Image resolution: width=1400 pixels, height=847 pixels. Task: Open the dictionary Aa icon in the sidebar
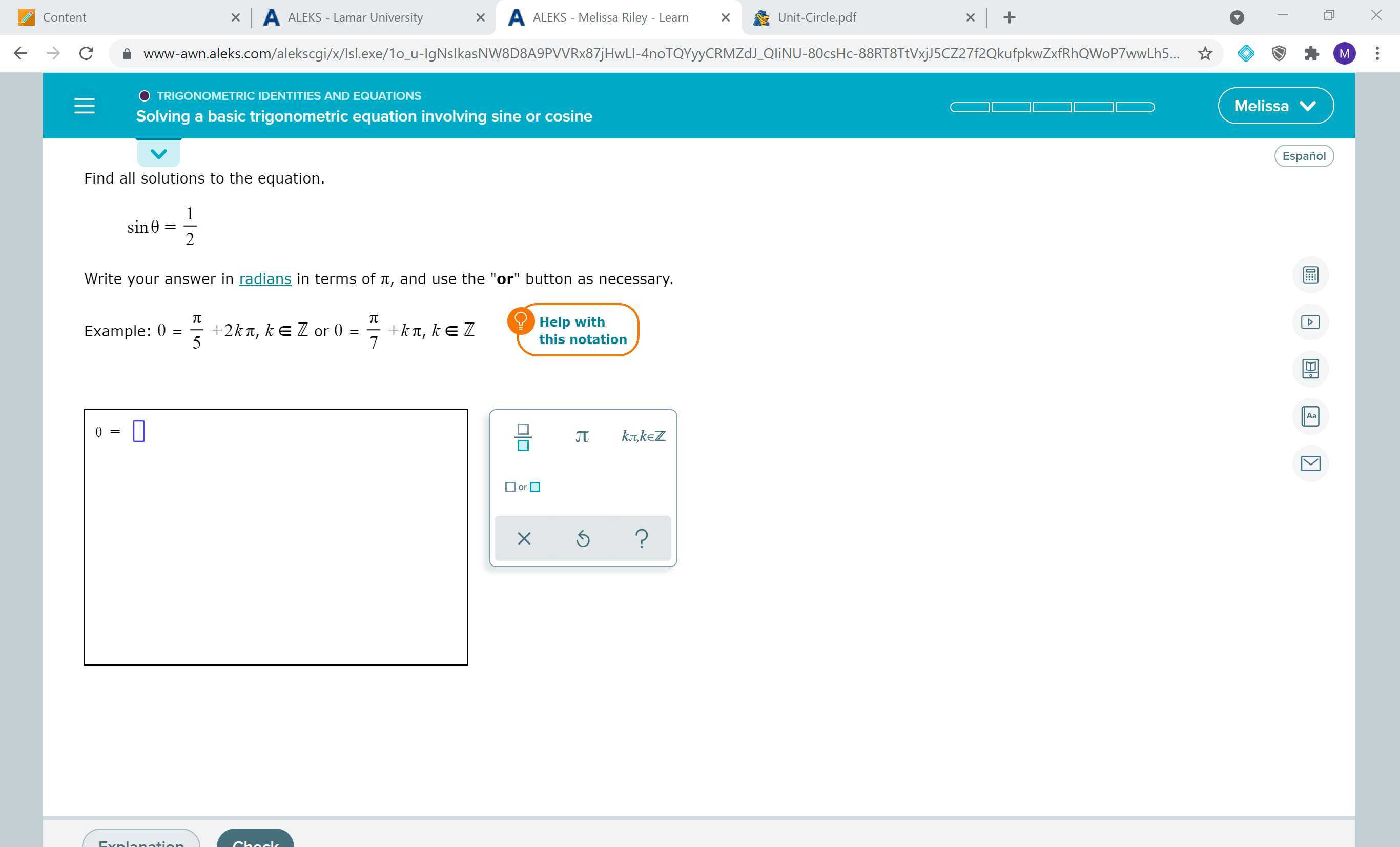pyautogui.click(x=1311, y=416)
